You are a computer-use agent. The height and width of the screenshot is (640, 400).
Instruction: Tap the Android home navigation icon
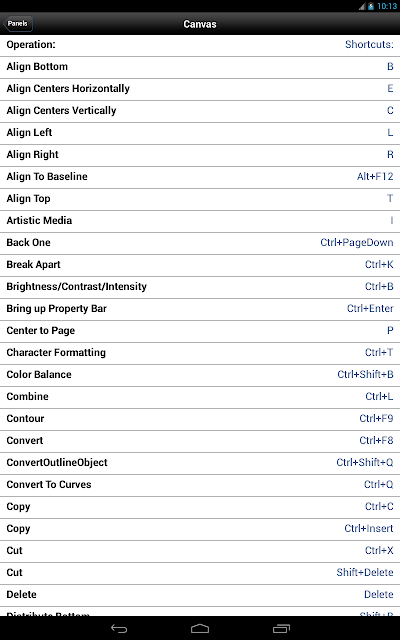200,629
